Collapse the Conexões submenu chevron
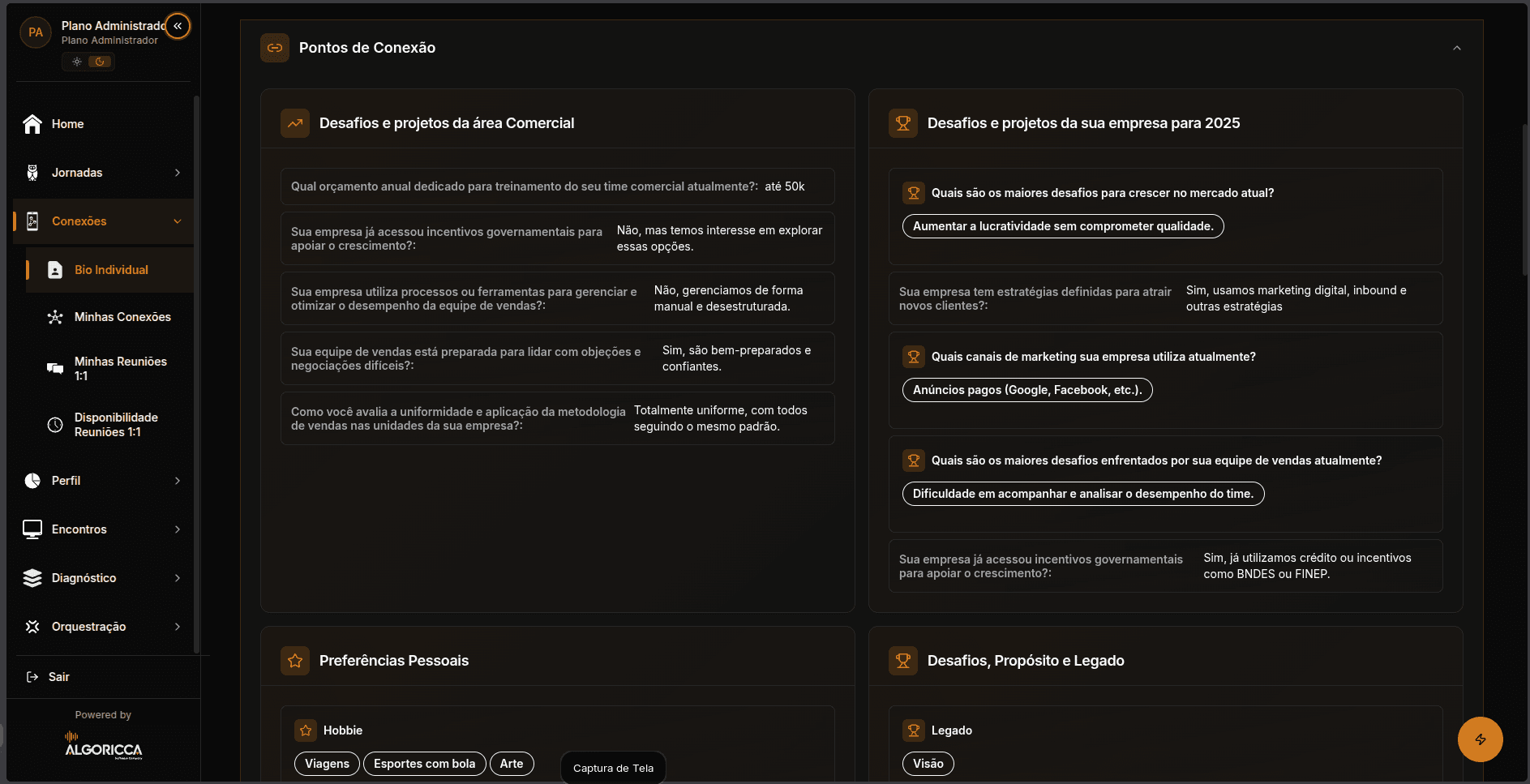Screen dimensions: 1530x784 [x=178, y=221]
